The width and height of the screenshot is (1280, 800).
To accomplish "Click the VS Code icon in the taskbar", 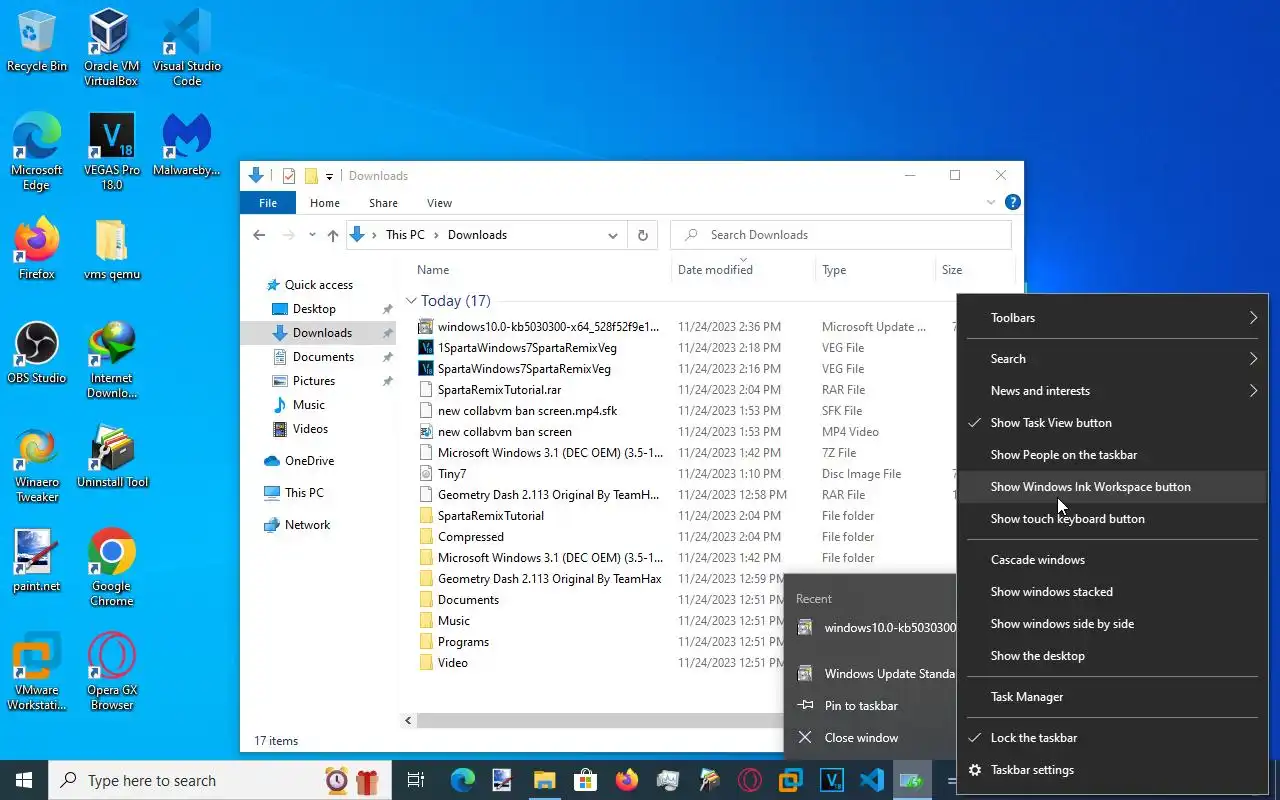I will [872, 780].
